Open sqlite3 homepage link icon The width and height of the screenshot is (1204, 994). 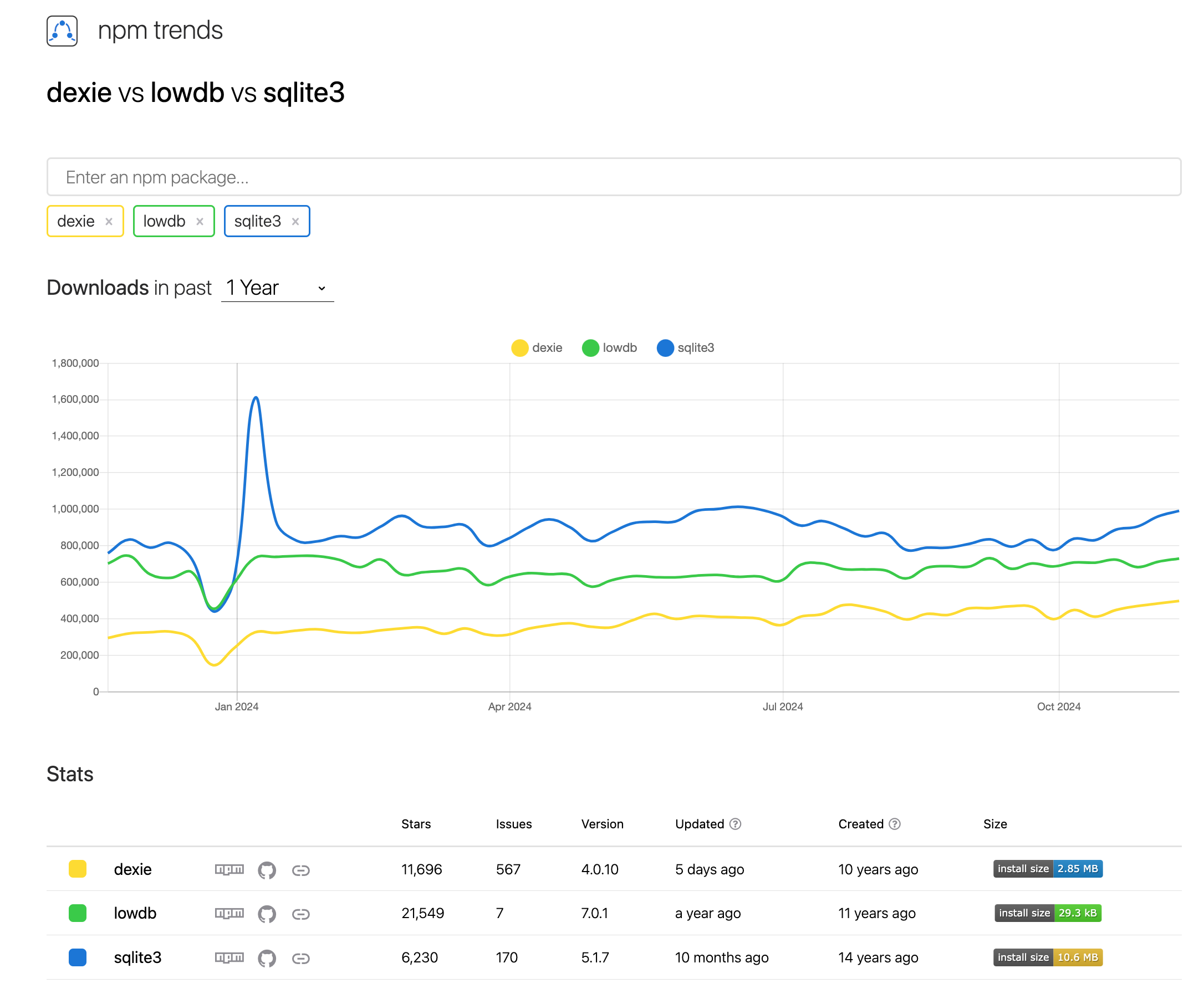pos(300,959)
